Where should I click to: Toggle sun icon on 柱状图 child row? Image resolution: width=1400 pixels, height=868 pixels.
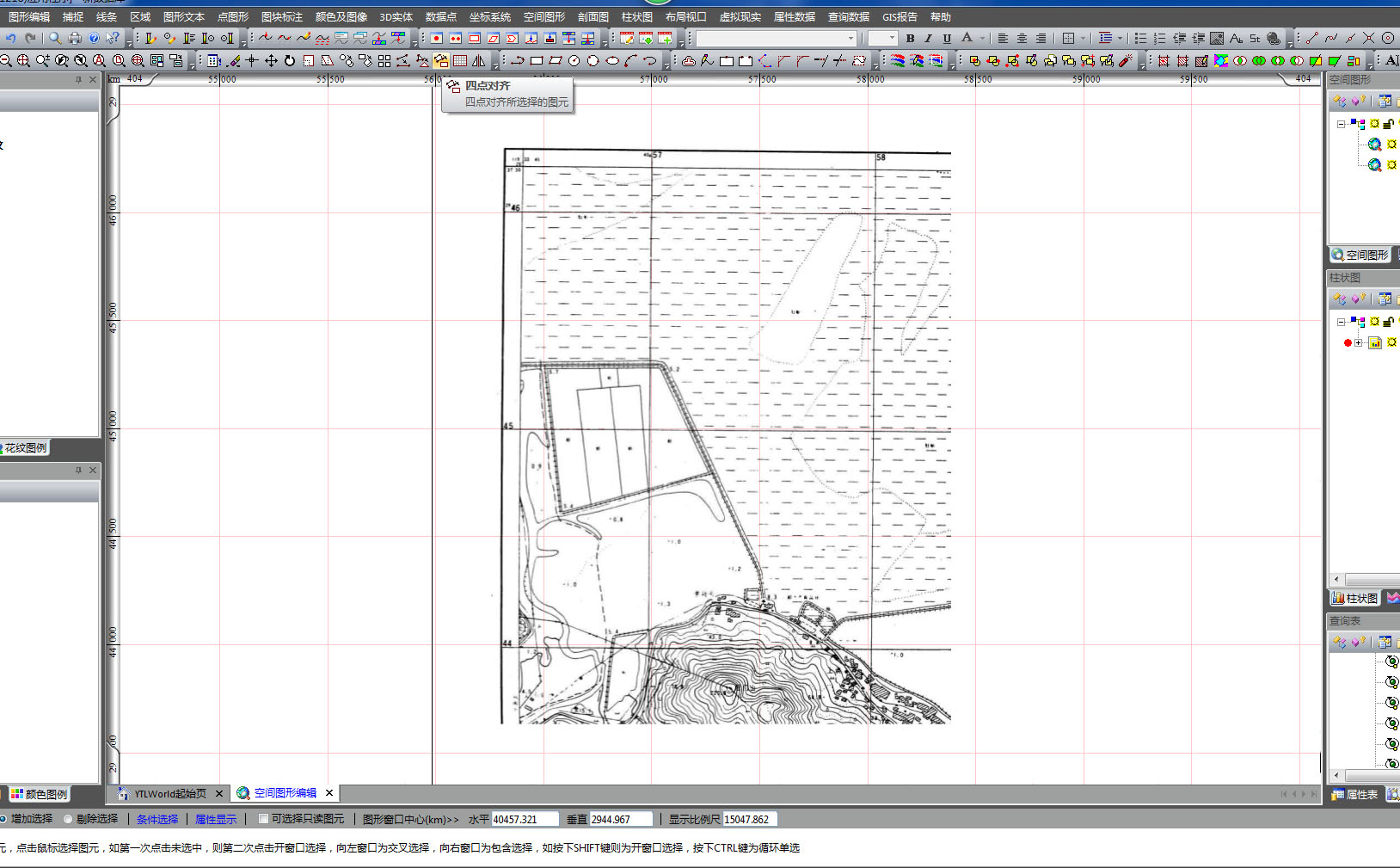coord(1392,342)
